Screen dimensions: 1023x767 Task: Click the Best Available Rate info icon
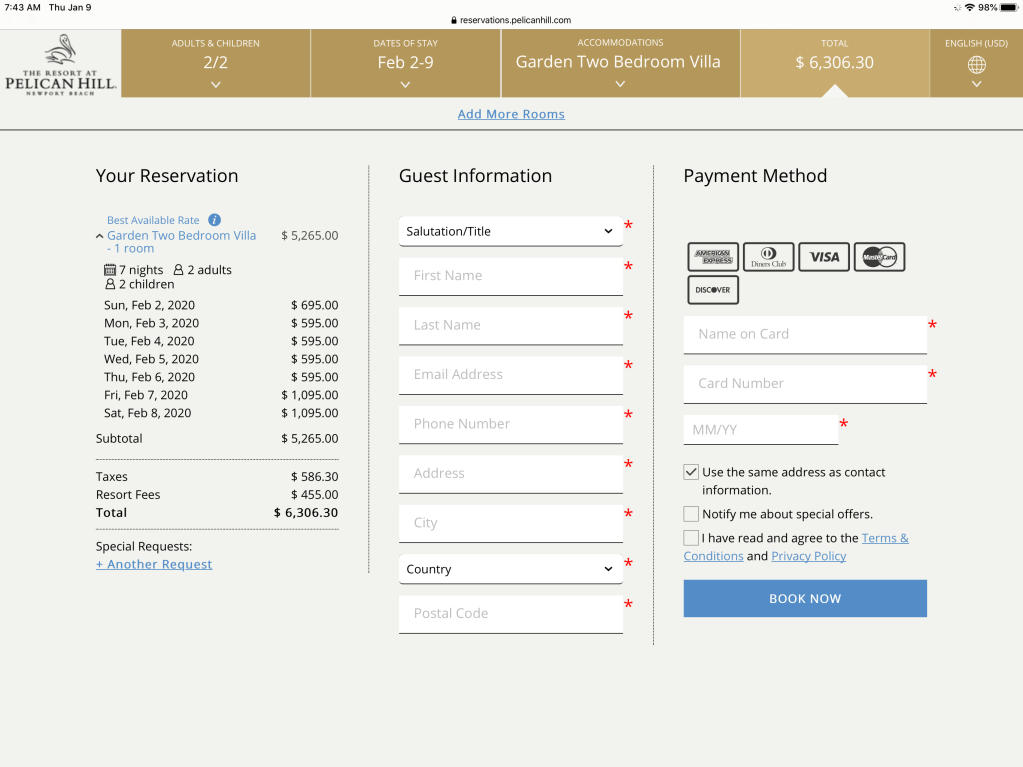(x=214, y=220)
